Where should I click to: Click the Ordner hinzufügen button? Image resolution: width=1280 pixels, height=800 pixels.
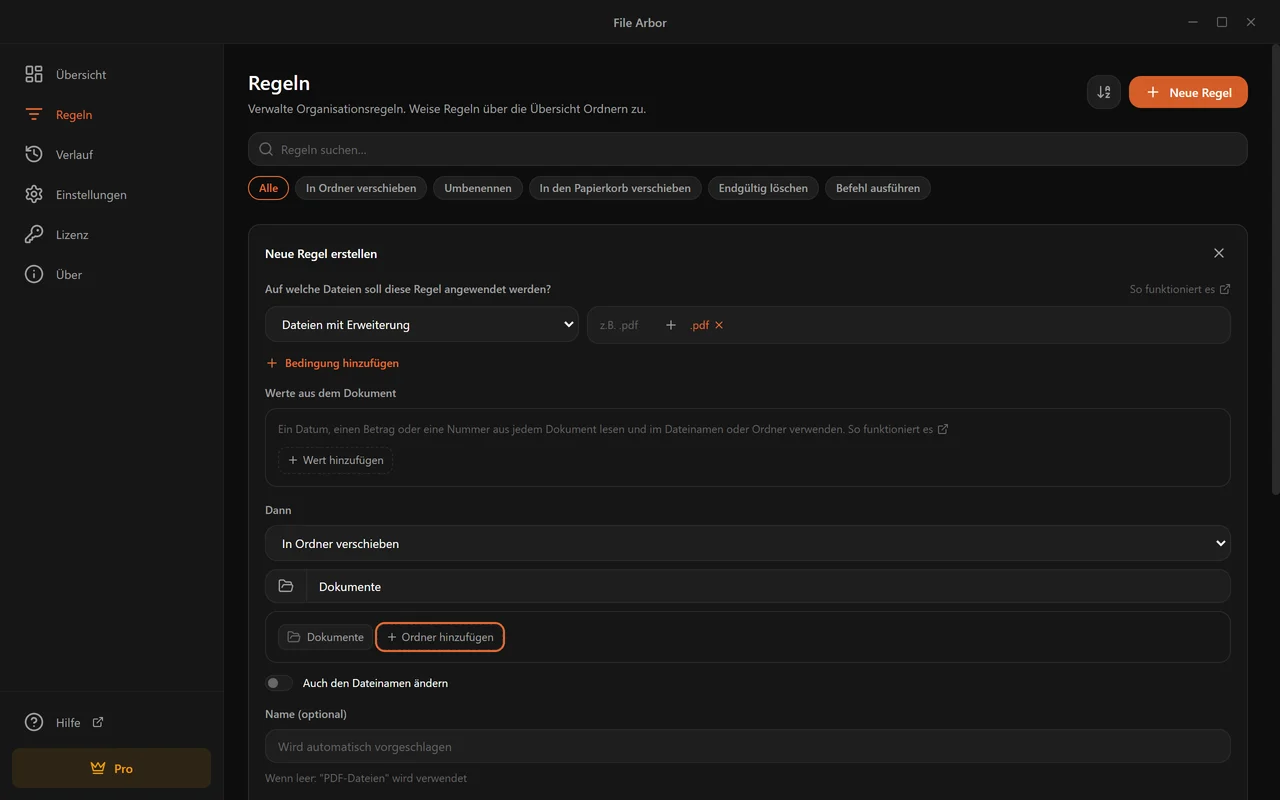440,637
